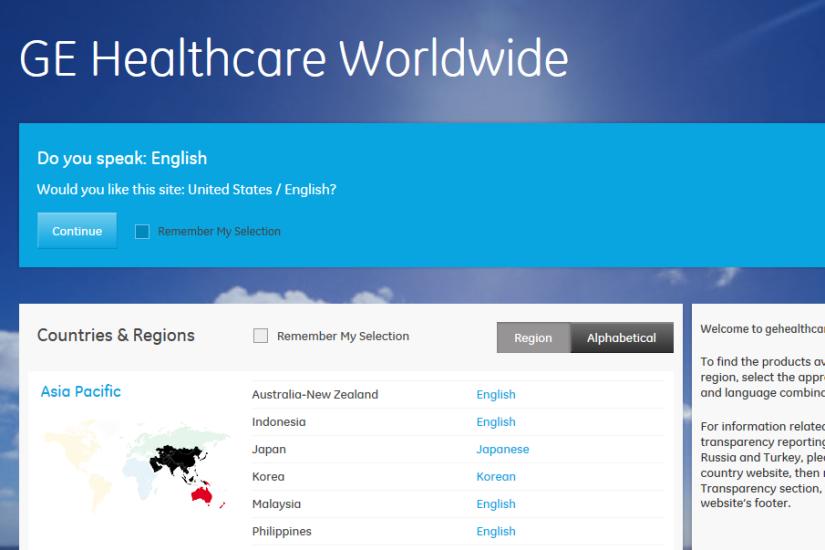Viewport: 825px width, 550px height.
Task: Choose English for Indonesia
Action: (x=496, y=422)
